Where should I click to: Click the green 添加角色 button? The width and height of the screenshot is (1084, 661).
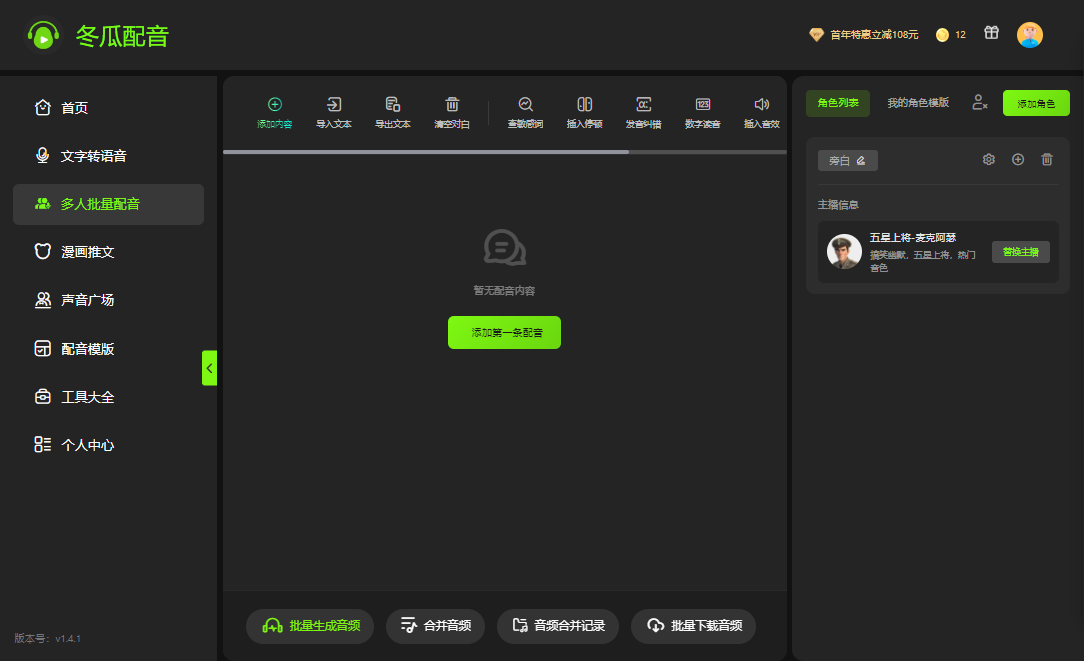pos(1036,103)
